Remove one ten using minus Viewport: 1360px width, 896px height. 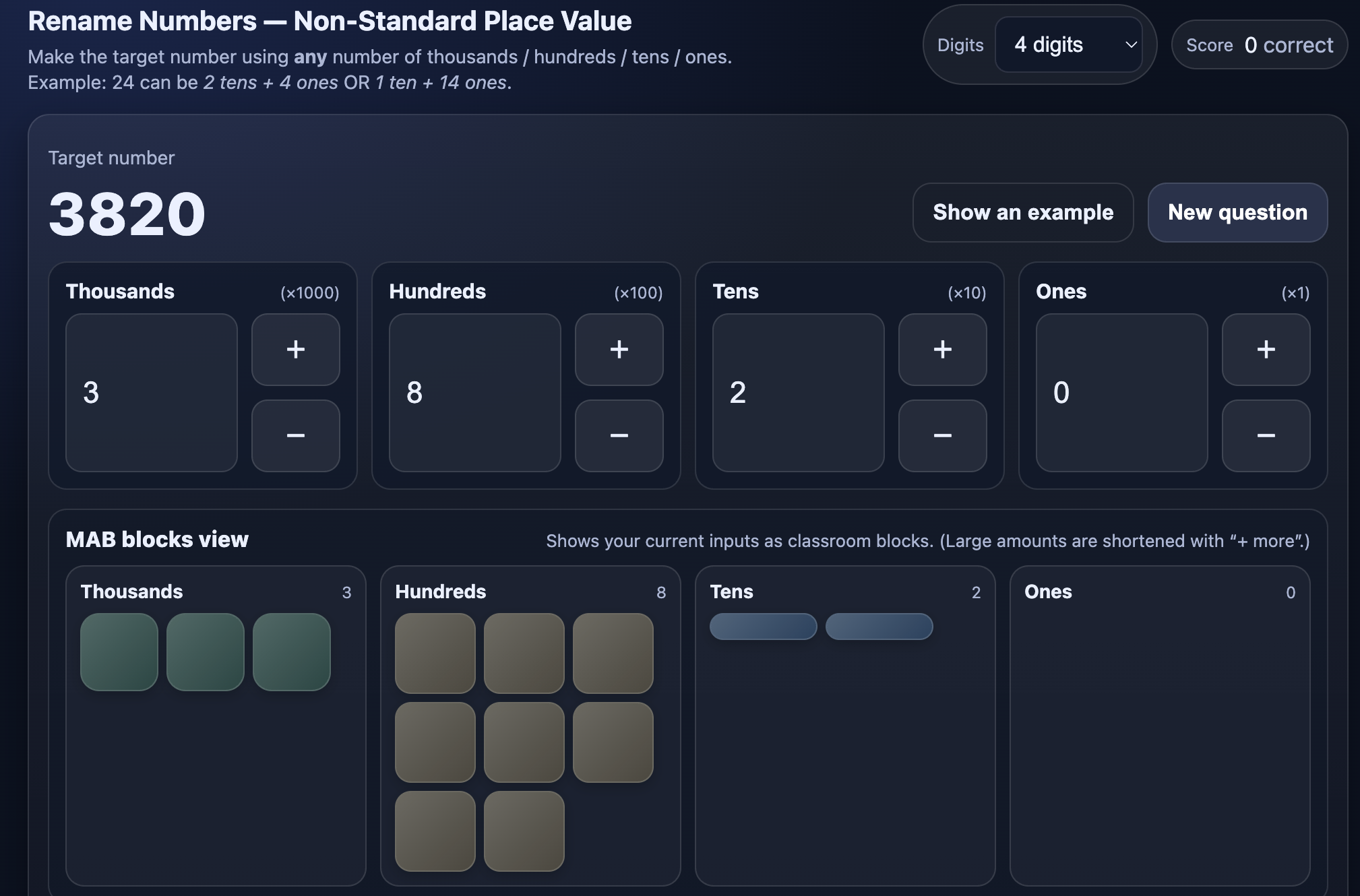[942, 436]
